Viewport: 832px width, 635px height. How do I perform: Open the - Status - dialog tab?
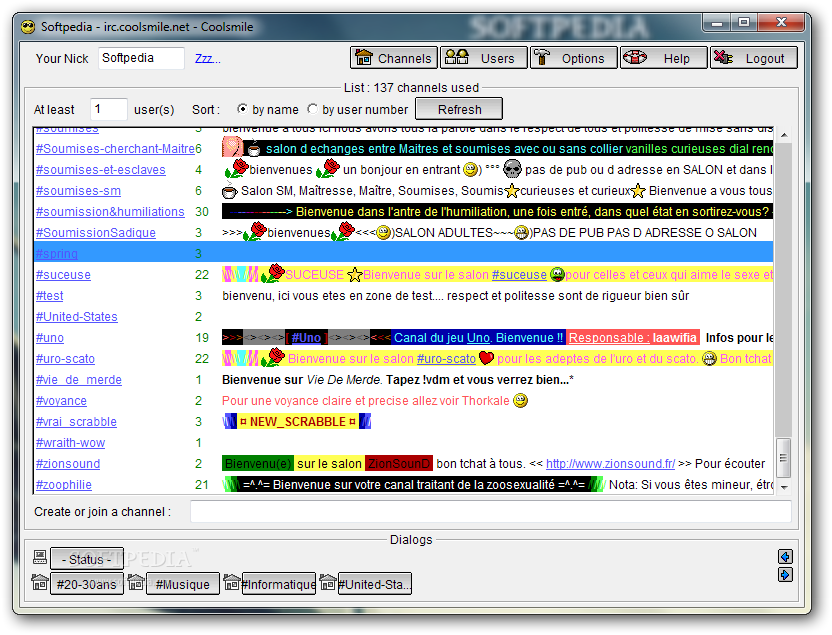[x=86, y=559]
